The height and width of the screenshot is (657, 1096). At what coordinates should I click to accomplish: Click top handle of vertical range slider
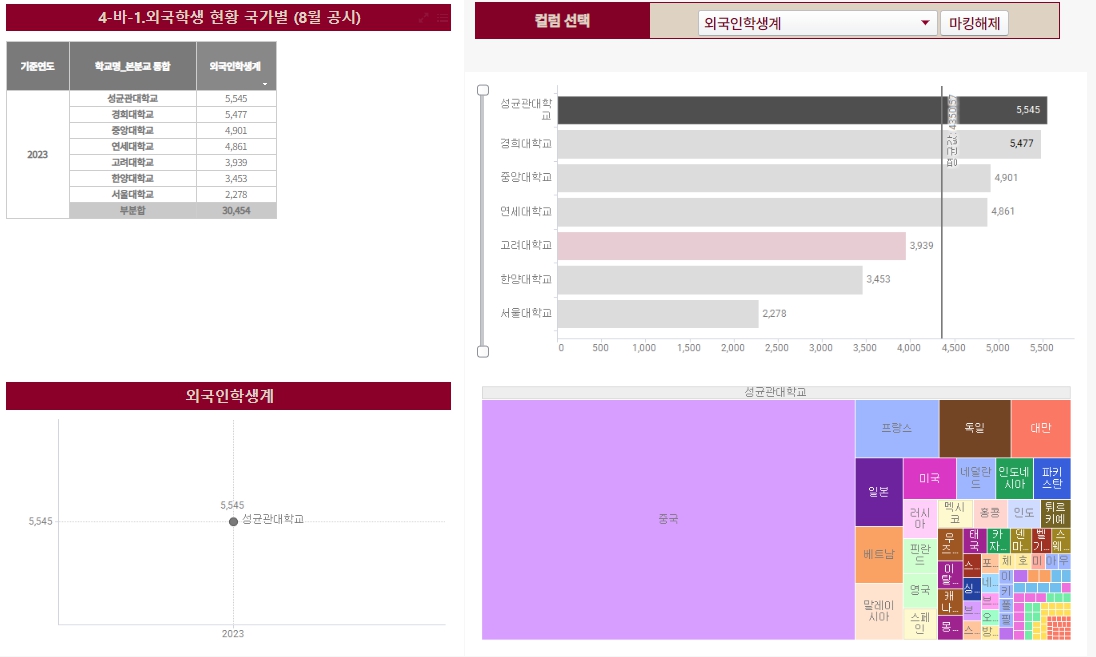(483, 90)
